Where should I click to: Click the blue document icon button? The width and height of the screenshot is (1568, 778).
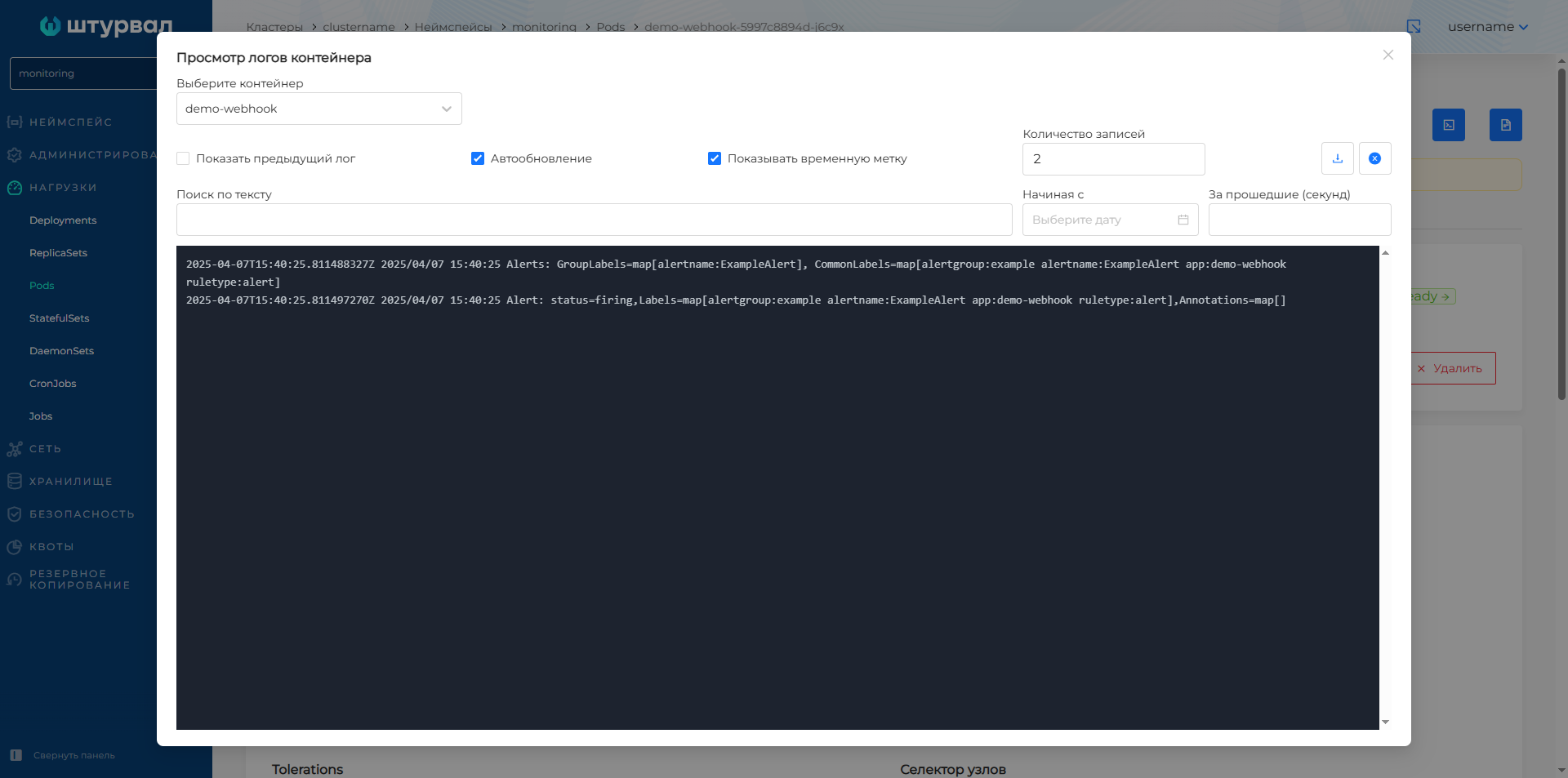point(1505,125)
